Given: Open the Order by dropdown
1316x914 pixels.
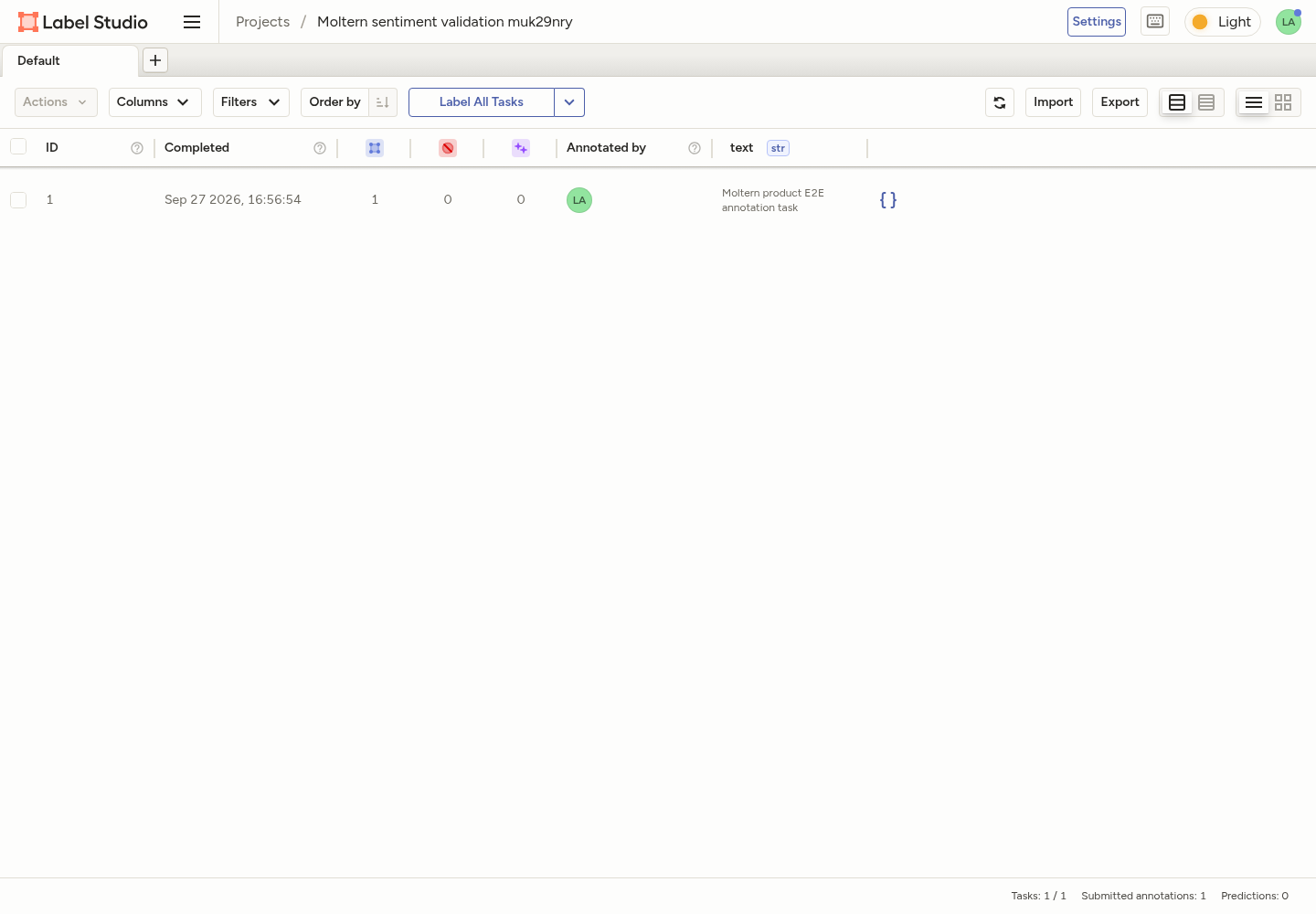Looking at the screenshot, I should coord(335,102).
